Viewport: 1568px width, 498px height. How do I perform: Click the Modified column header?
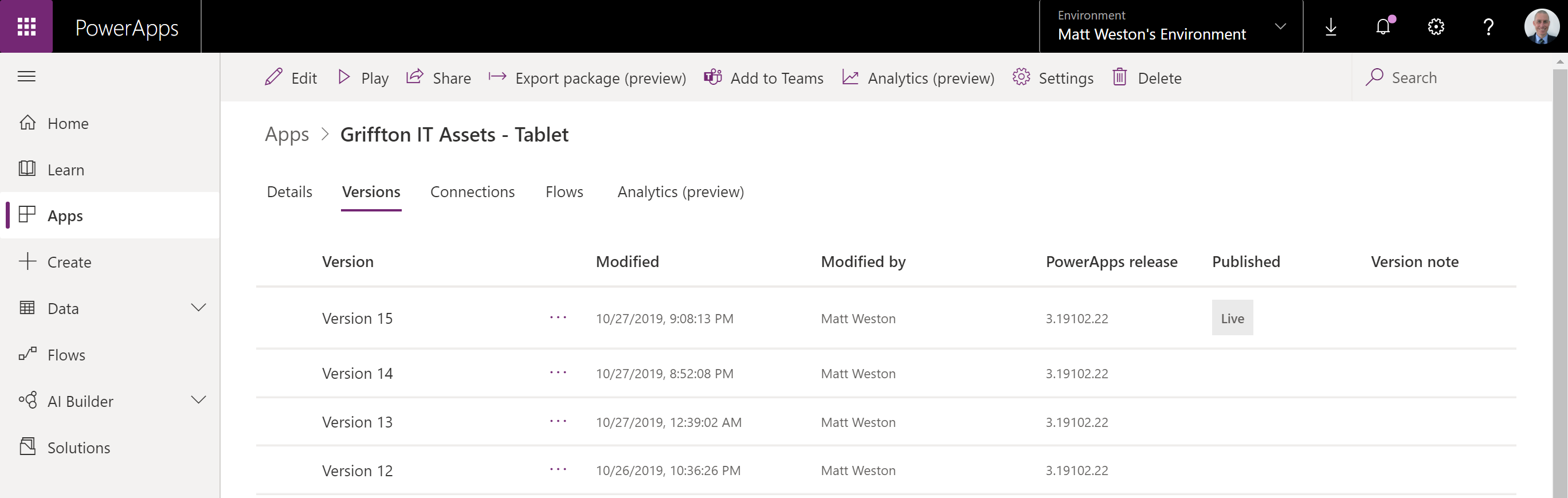tap(627, 262)
